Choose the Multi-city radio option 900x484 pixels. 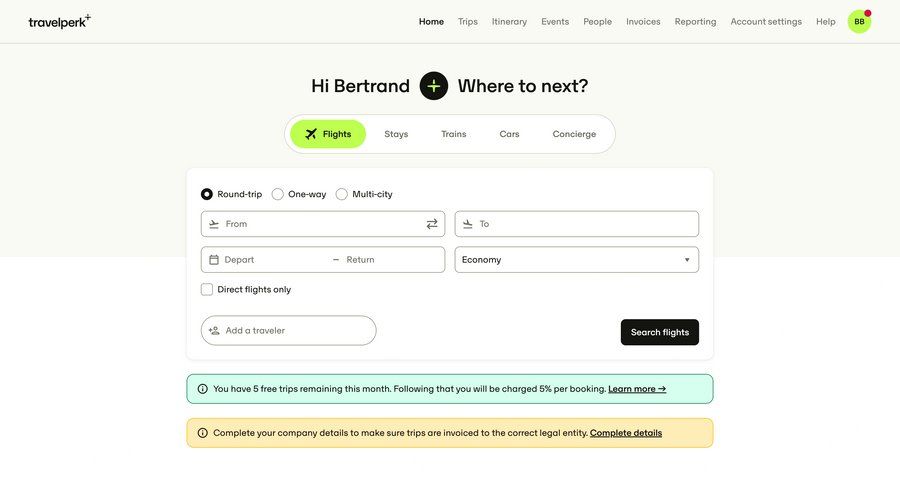tap(342, 194)
